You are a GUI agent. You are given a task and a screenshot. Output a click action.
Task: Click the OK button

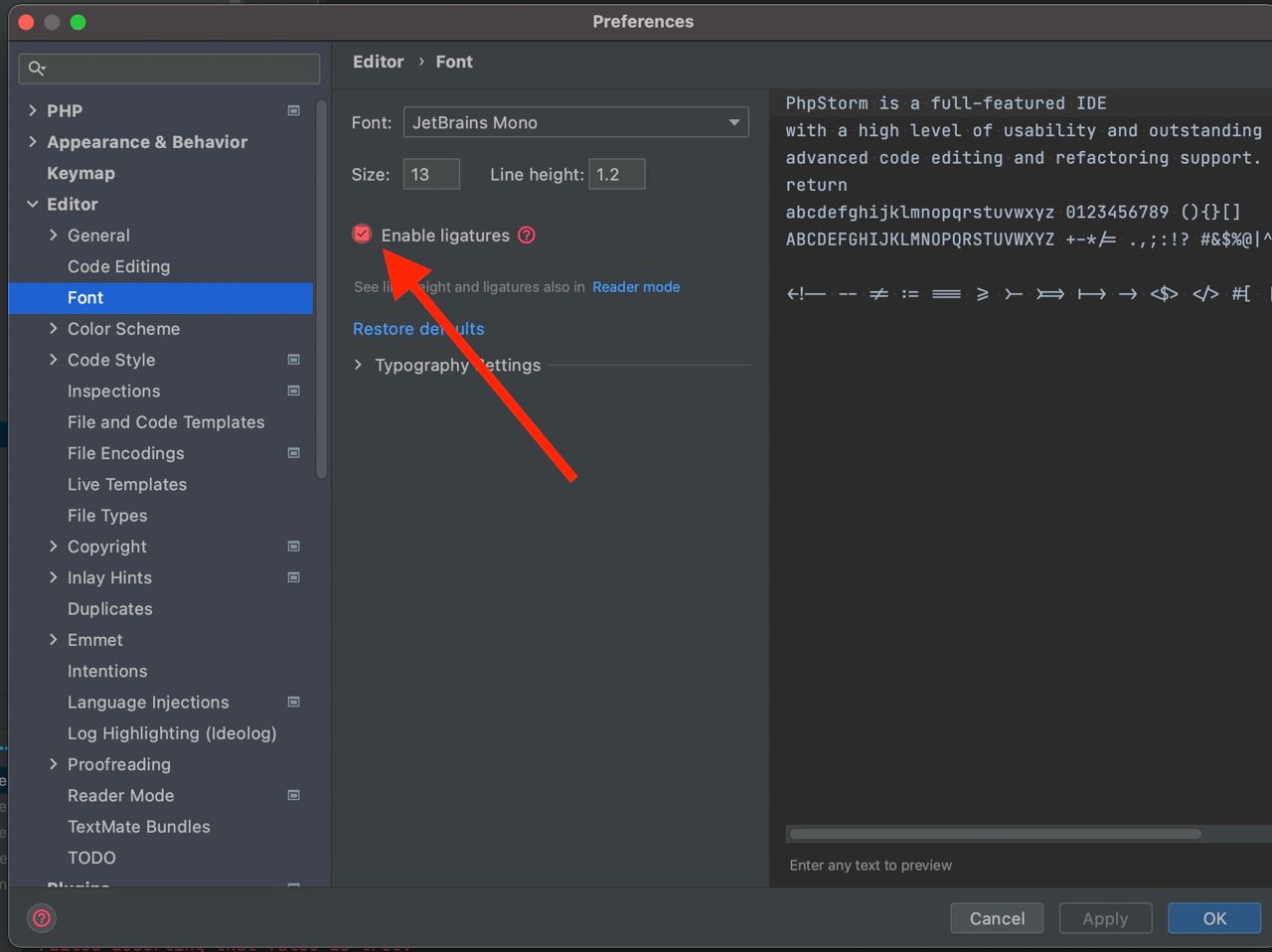(1214, 919)
